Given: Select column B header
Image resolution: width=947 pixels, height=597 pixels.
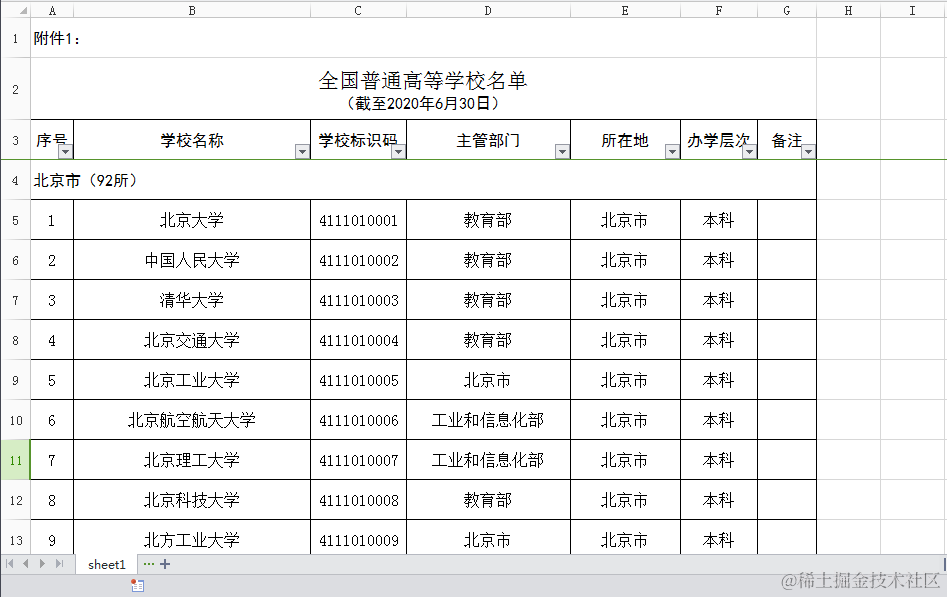Looking at the screenshot, I should [192, 10].
